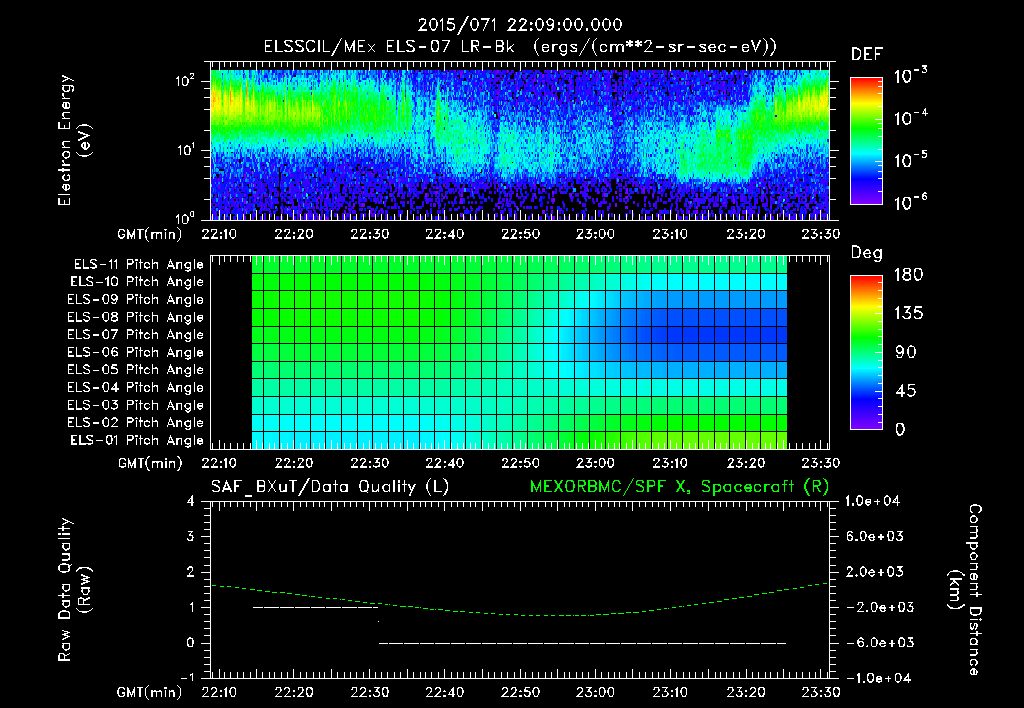The image size is (1024, 708).
Task: Click the 1.0e+04 right axis value
Action: (872, 502)
